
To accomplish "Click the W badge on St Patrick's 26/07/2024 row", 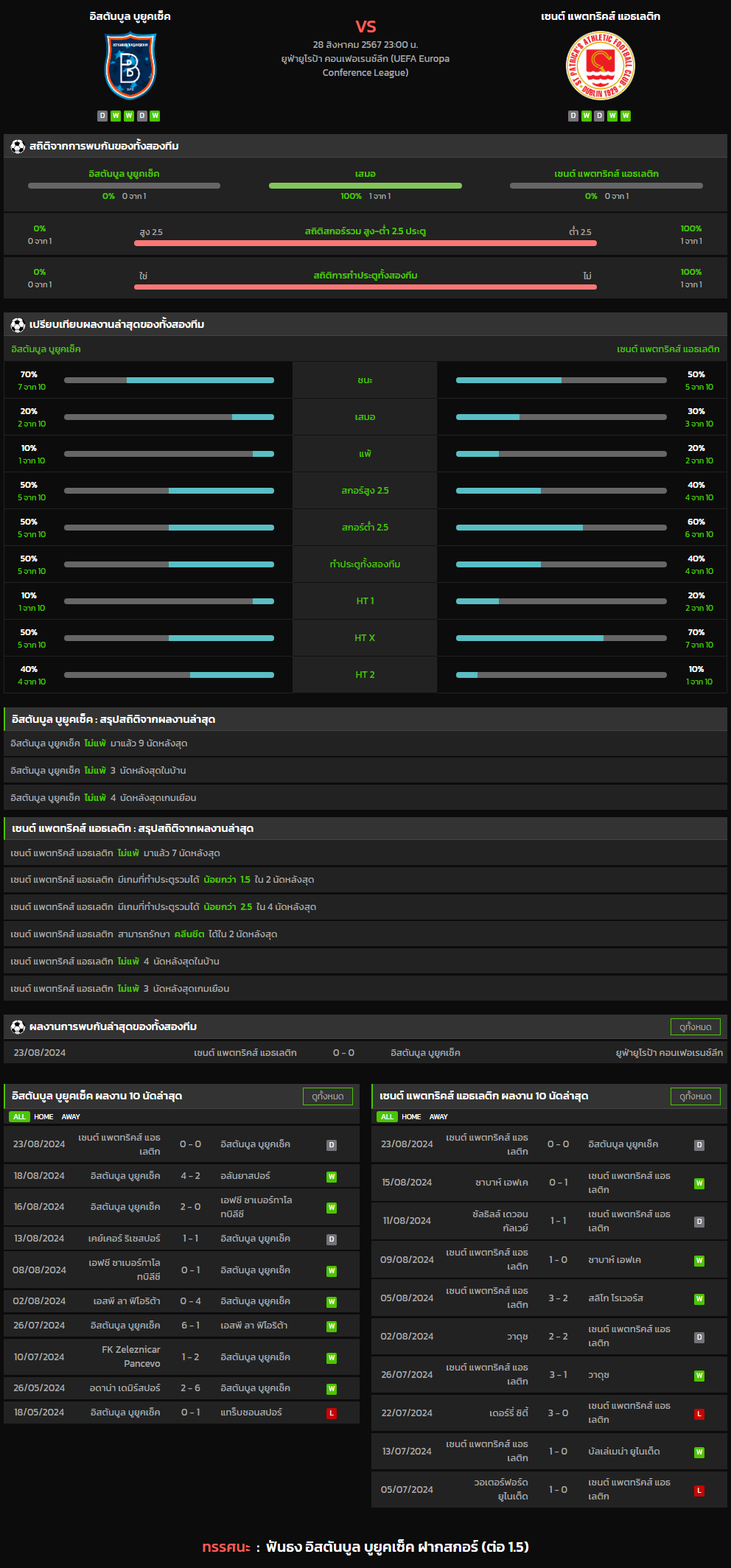I will tap(699, 1376).
